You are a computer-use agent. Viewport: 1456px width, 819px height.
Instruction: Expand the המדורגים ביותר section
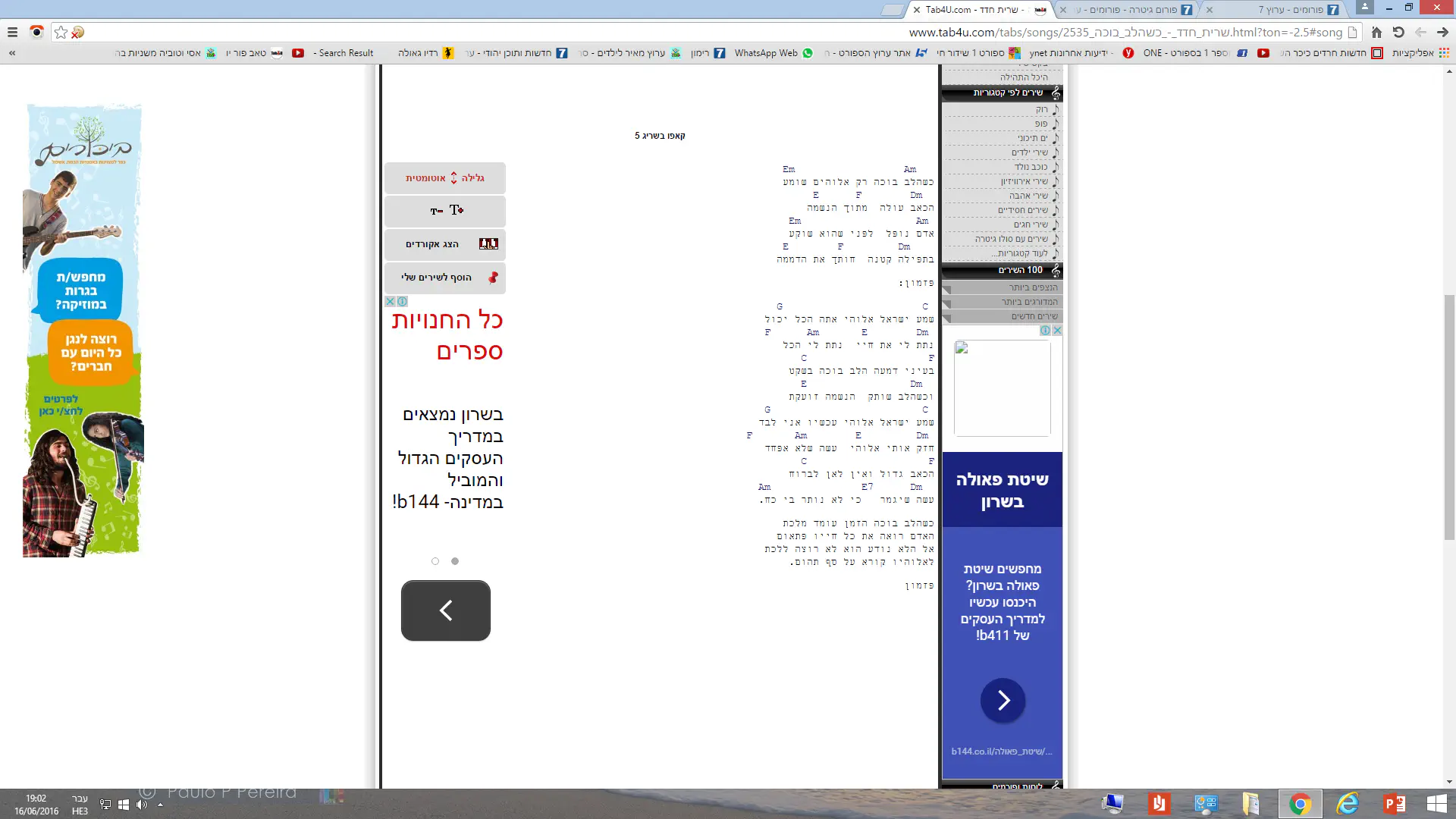click(1029, 302)
